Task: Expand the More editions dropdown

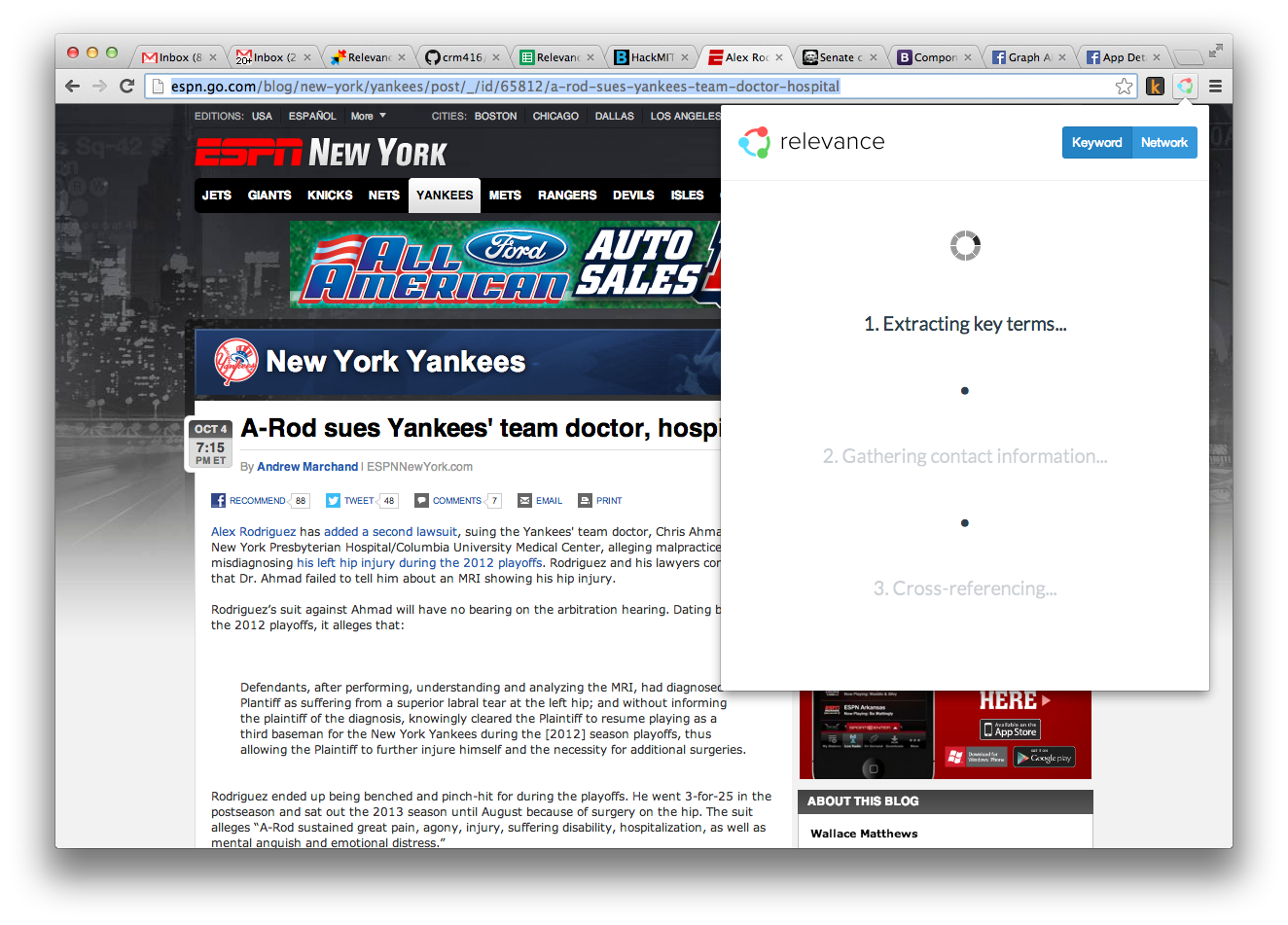Action: (369, 116)
